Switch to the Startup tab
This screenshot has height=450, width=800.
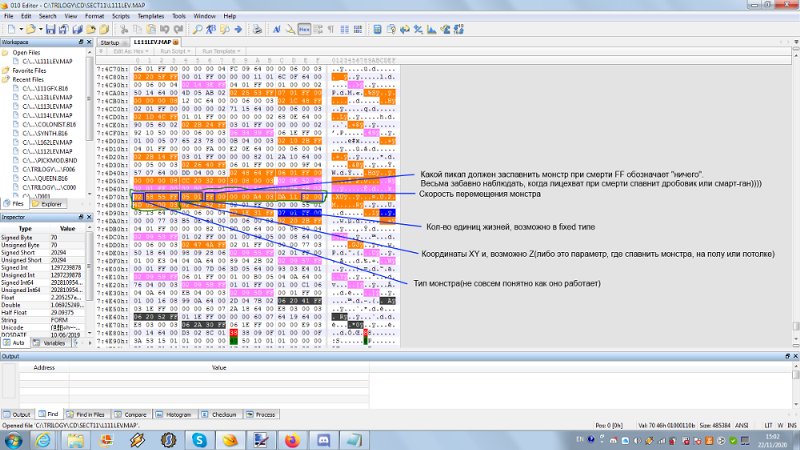pyautogui.click(x=112, y=42)
